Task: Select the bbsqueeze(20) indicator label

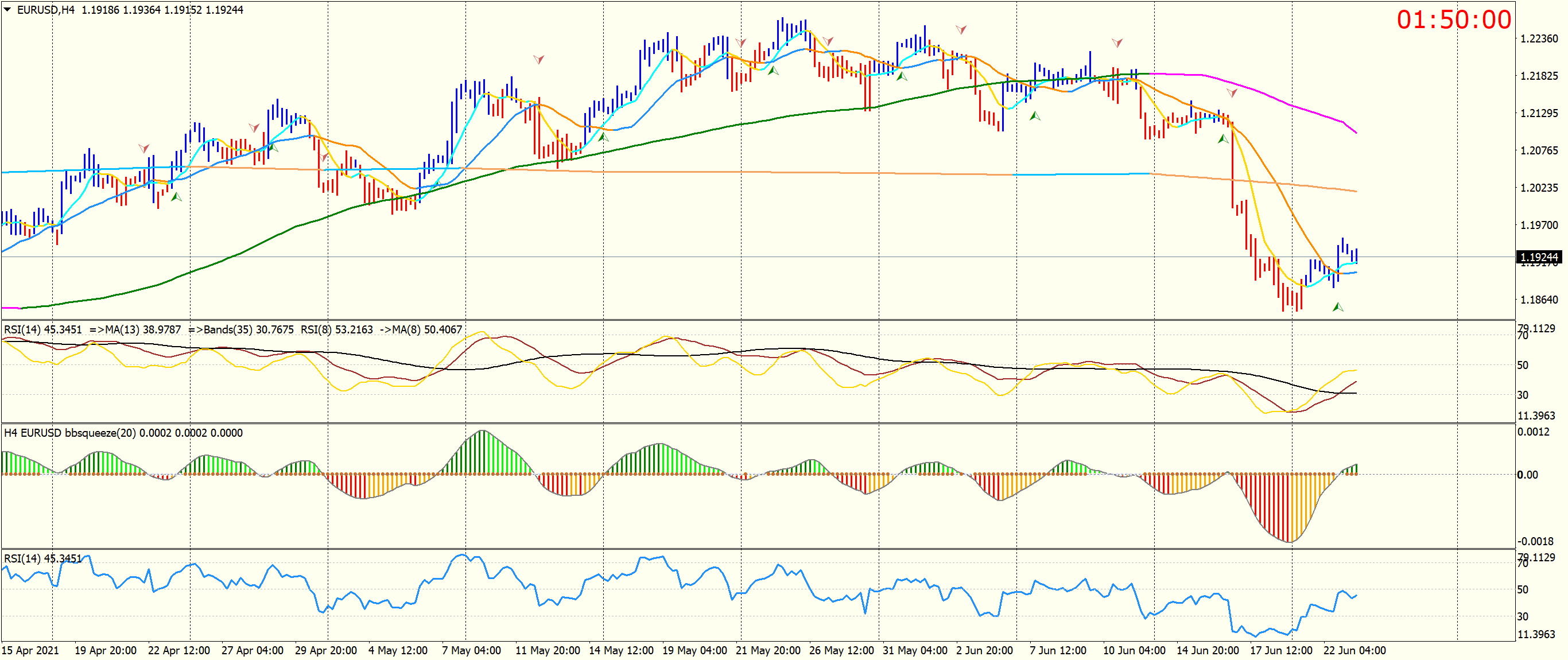Action: coord(123,433)
